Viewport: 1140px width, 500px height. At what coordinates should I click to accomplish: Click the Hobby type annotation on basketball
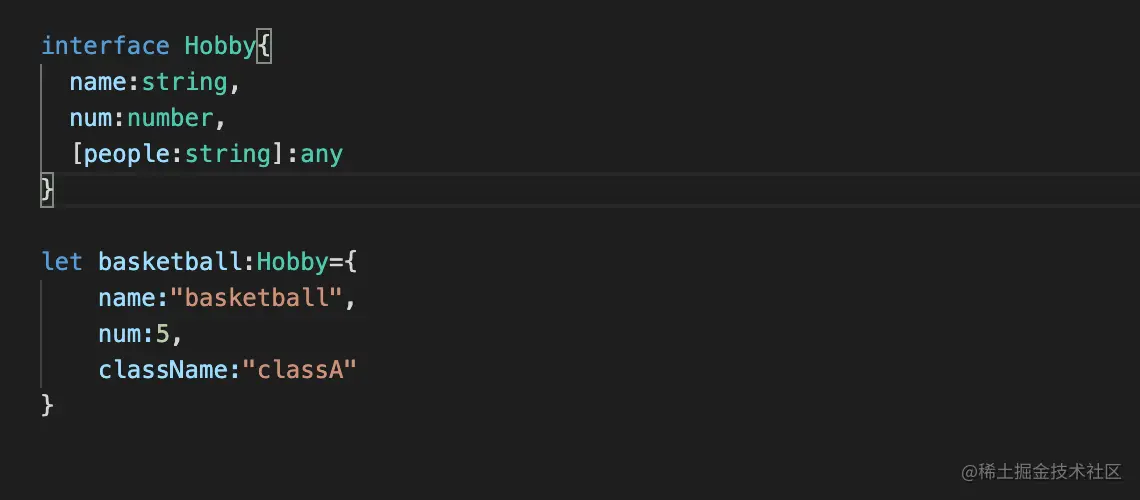click(292, 262)
